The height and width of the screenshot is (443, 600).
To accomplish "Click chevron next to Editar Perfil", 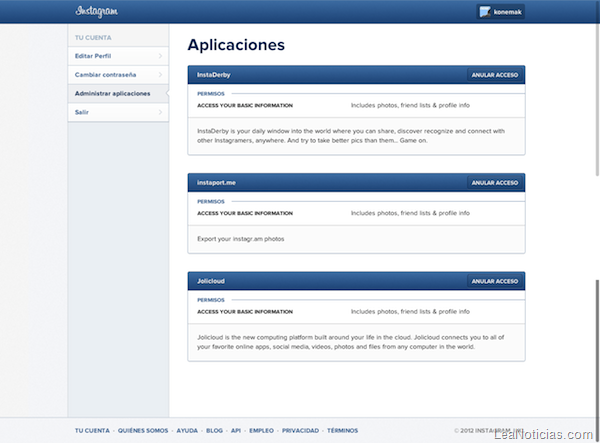I will [x=160, y=56].
